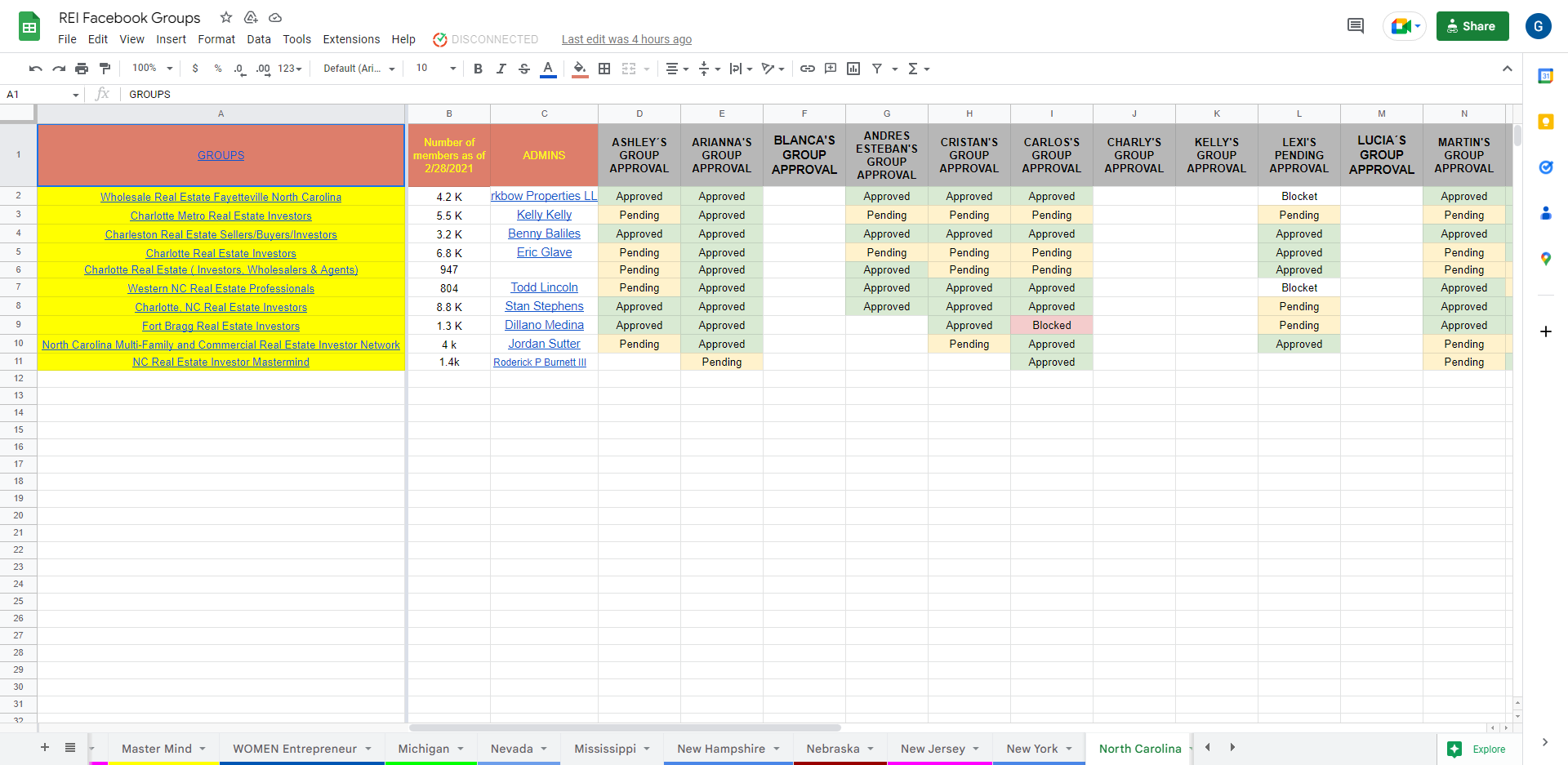Click the Explore button
The image size is (1568, 765).
1477,749
